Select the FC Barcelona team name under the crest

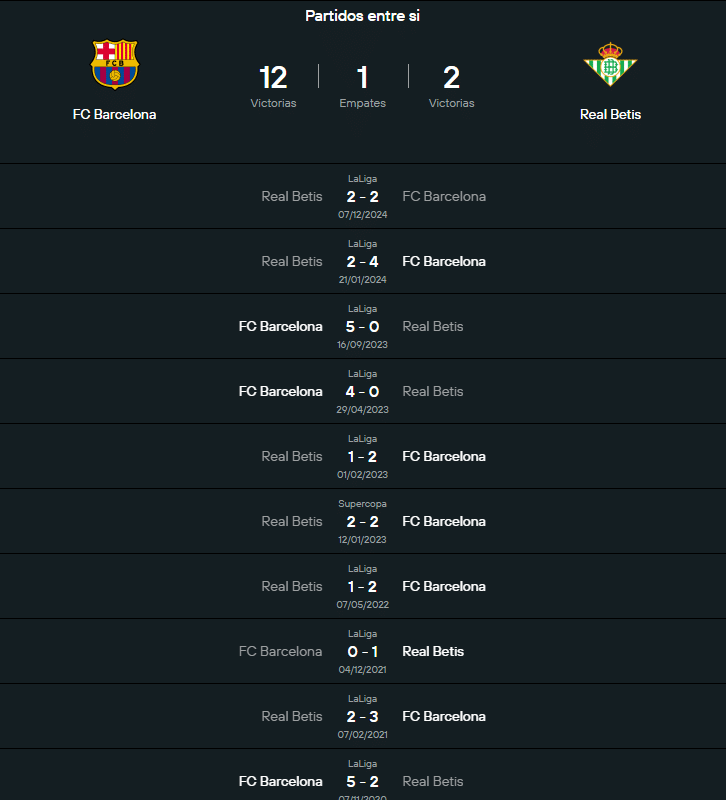click(114, 114)
